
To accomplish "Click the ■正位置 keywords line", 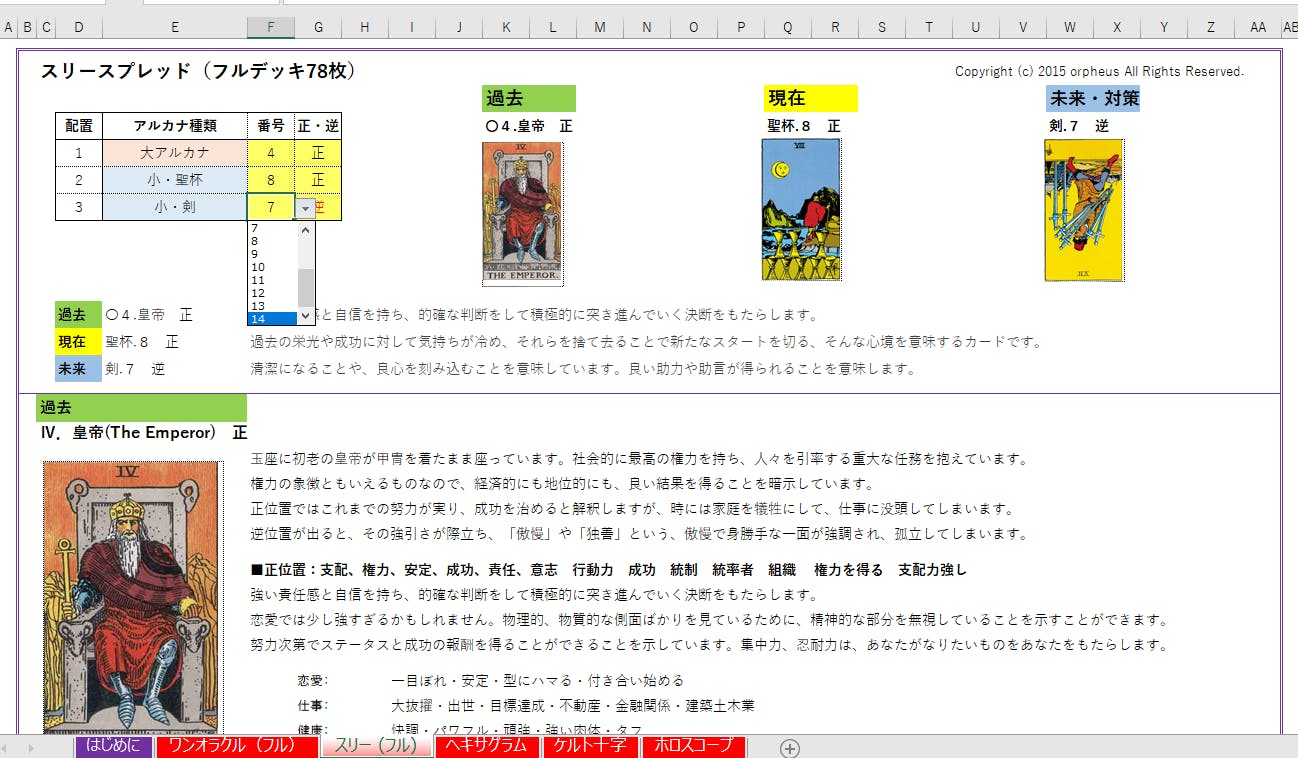I will tap(609, 570).
